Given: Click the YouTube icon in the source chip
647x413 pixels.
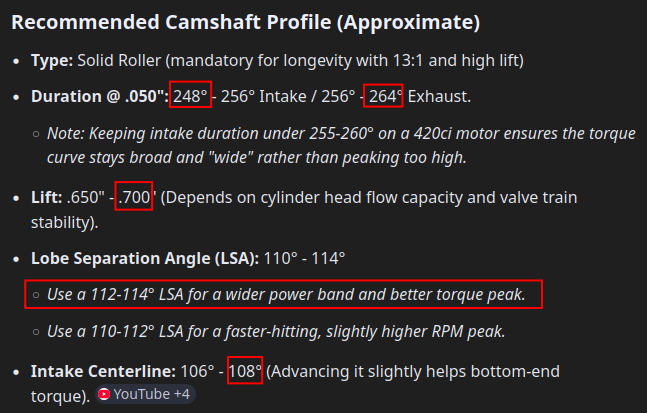Looking at the screenshot, I should 104,395.
